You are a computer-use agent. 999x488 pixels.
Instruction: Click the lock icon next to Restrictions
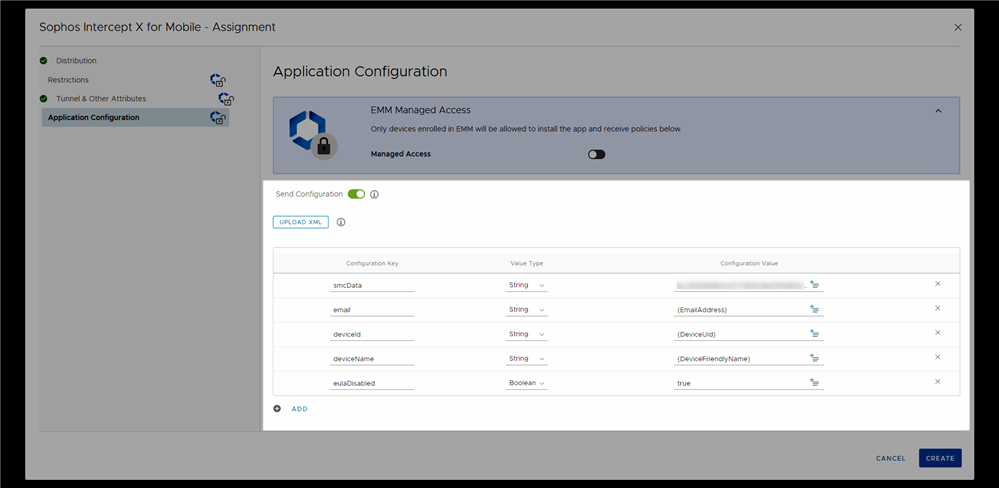click(218, 80)
